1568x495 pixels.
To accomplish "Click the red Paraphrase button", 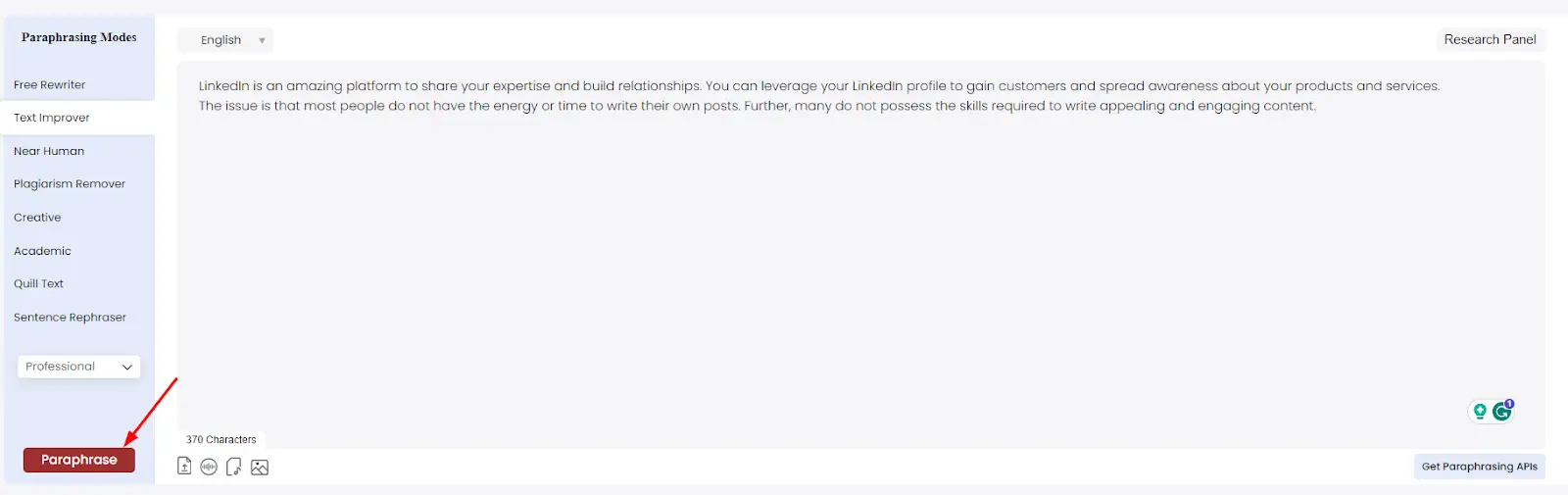I will [x=79, y=460].
